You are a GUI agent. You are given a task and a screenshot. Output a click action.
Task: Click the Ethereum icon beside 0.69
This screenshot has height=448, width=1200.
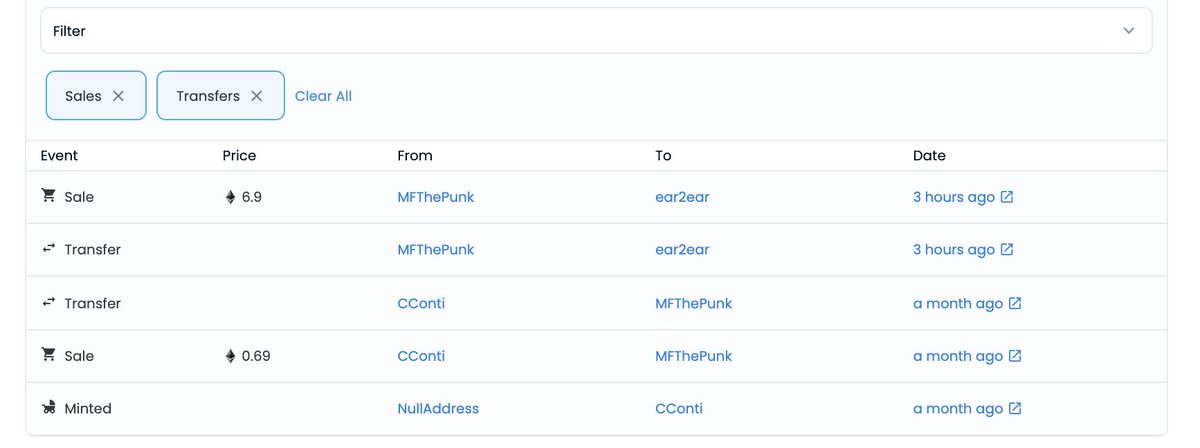[230, 356]
